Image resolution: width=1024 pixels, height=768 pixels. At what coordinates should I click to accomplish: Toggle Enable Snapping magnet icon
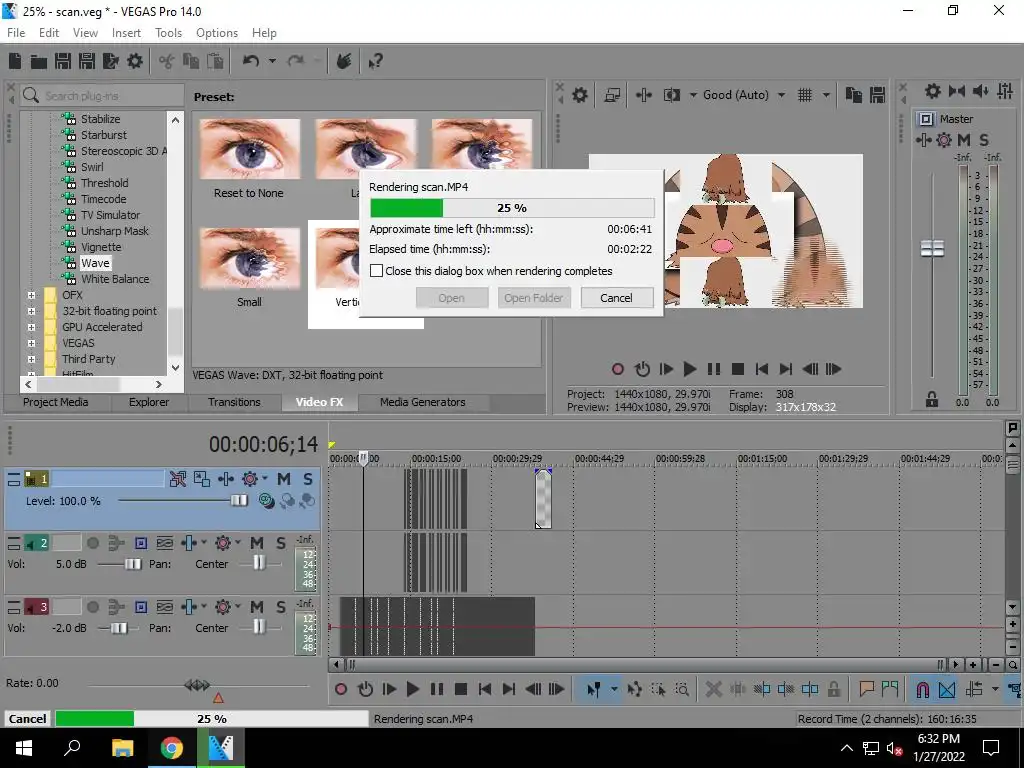(x=923, y=689)
